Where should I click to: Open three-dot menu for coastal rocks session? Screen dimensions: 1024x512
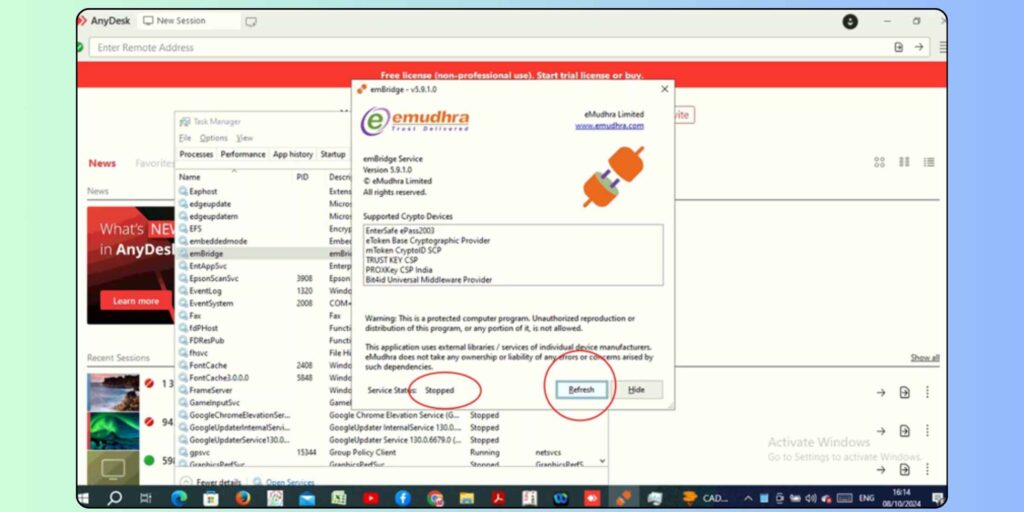pos(927,392)
